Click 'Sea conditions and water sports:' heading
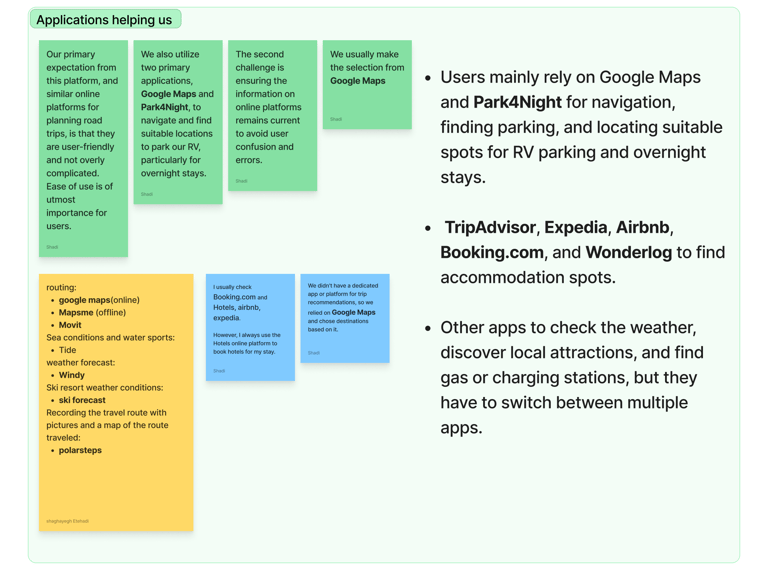Screen dimensions: 768x570 (x=110, y=337)
